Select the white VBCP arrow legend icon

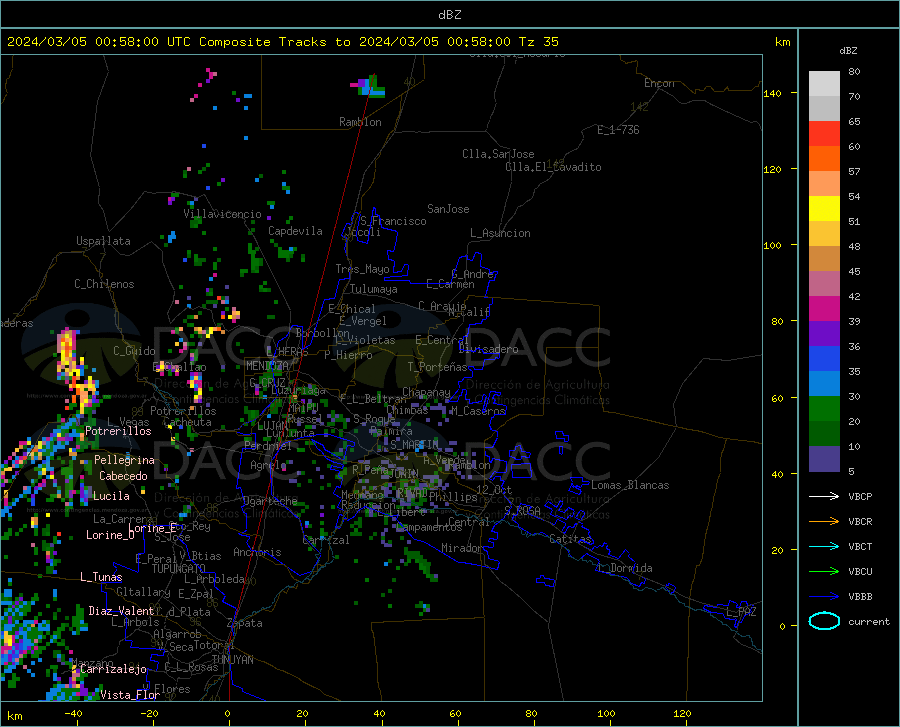tap(824, 496)
